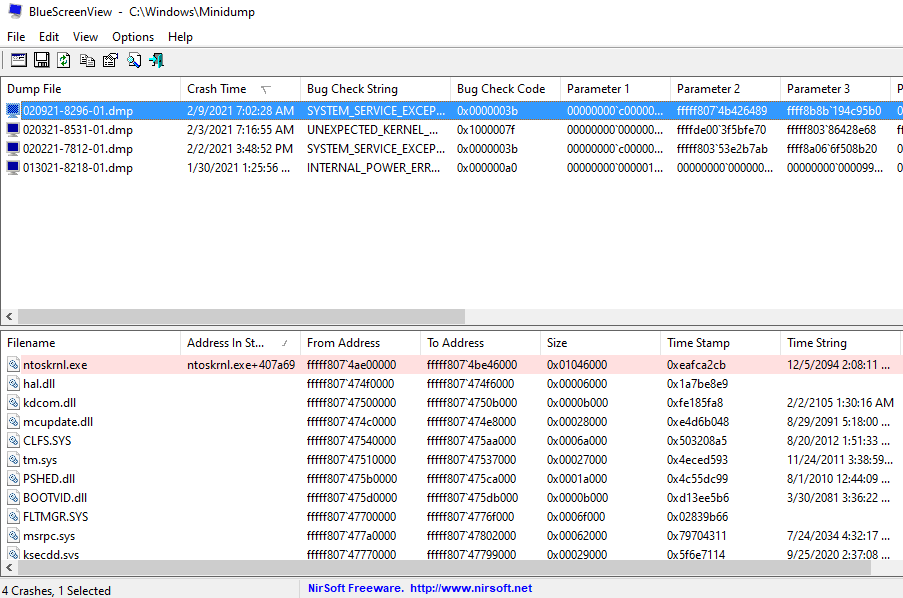Sort by the Bug Check Code column
The image size is (903, 598).
505,89
